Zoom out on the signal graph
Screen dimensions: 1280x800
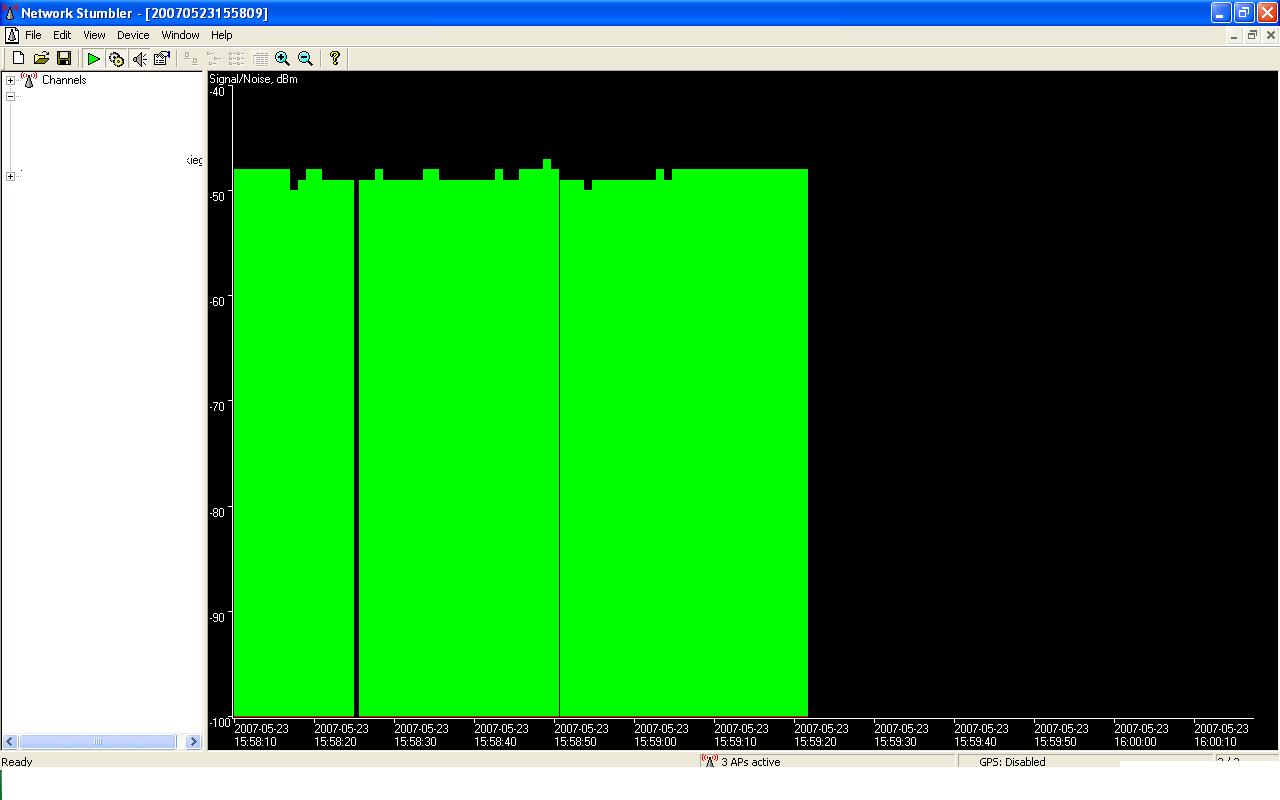(x=306, y=59)
